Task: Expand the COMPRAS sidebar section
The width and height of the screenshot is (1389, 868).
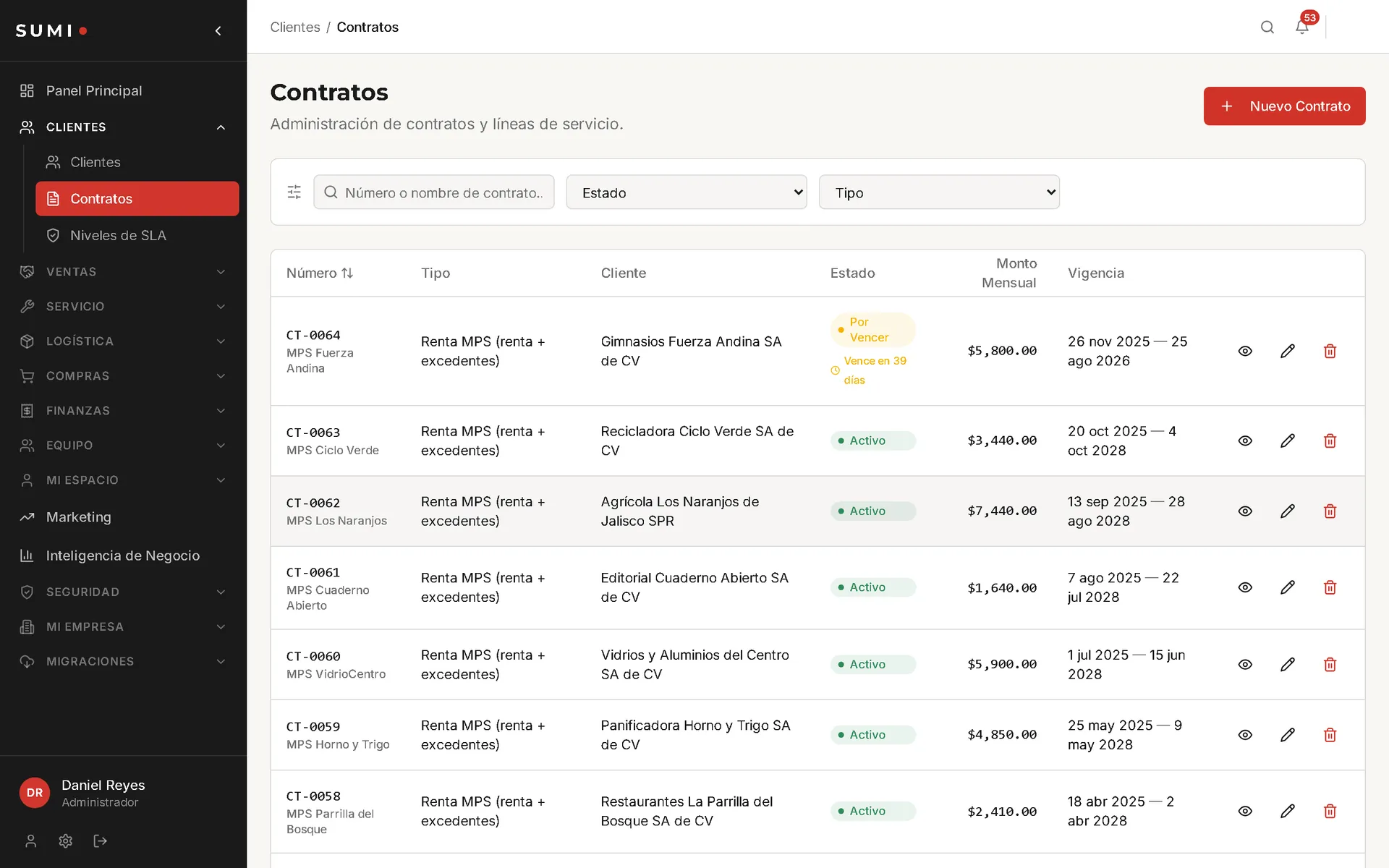Action: (123, 376)
